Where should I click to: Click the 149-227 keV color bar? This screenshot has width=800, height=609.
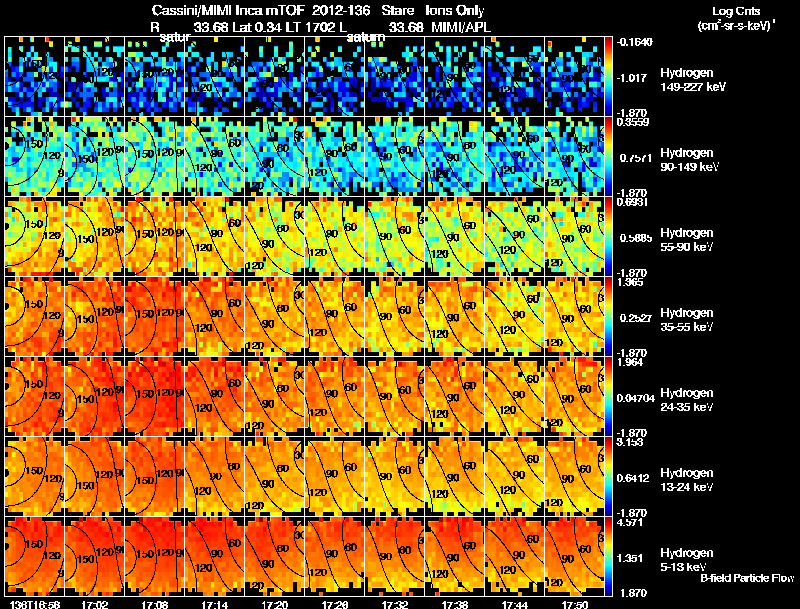(x=608, y=77)
